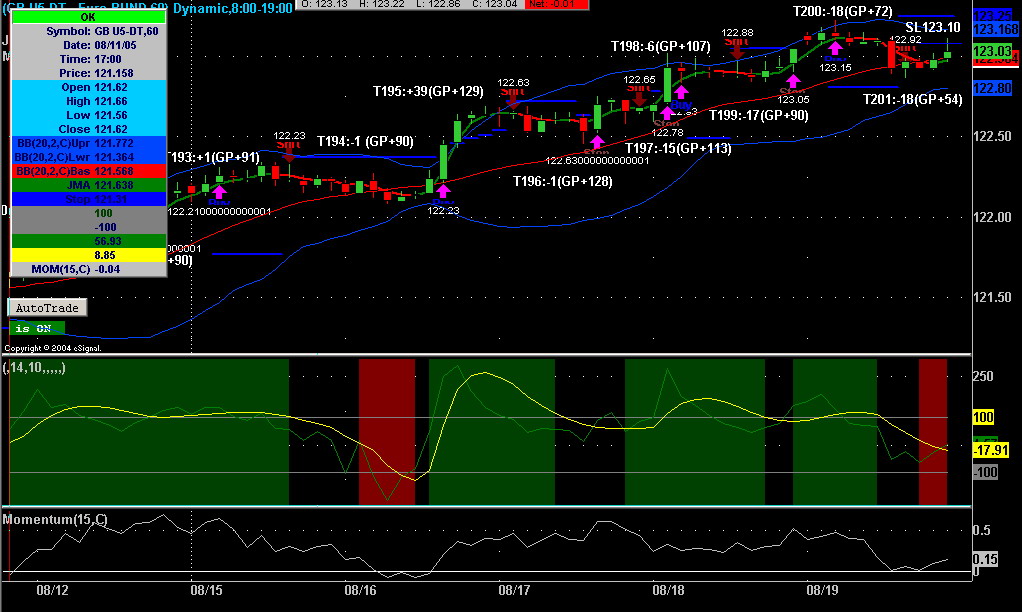Click the blue 'Stop 121.31' row

[89, 199]
